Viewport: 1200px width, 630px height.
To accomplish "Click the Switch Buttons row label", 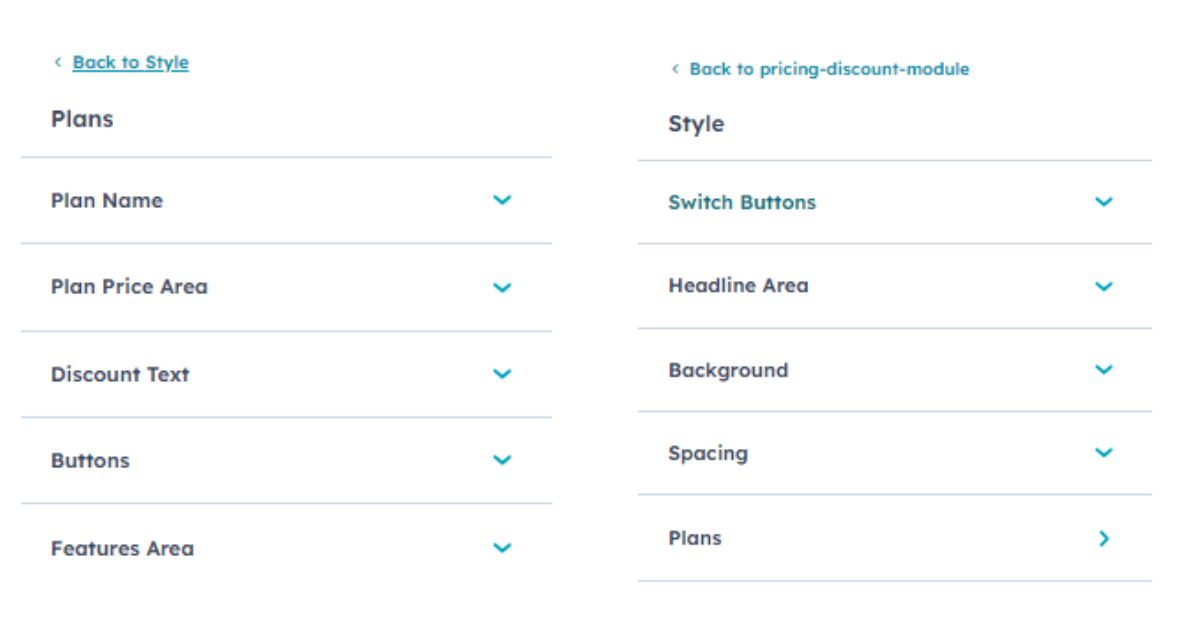I will tap(742, 201).
